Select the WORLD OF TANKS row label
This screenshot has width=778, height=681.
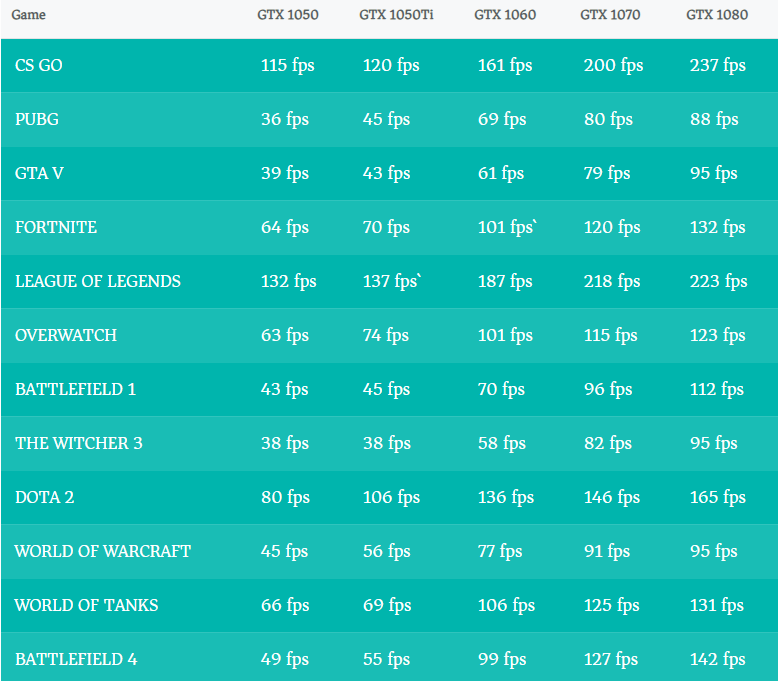pos(86,605)
